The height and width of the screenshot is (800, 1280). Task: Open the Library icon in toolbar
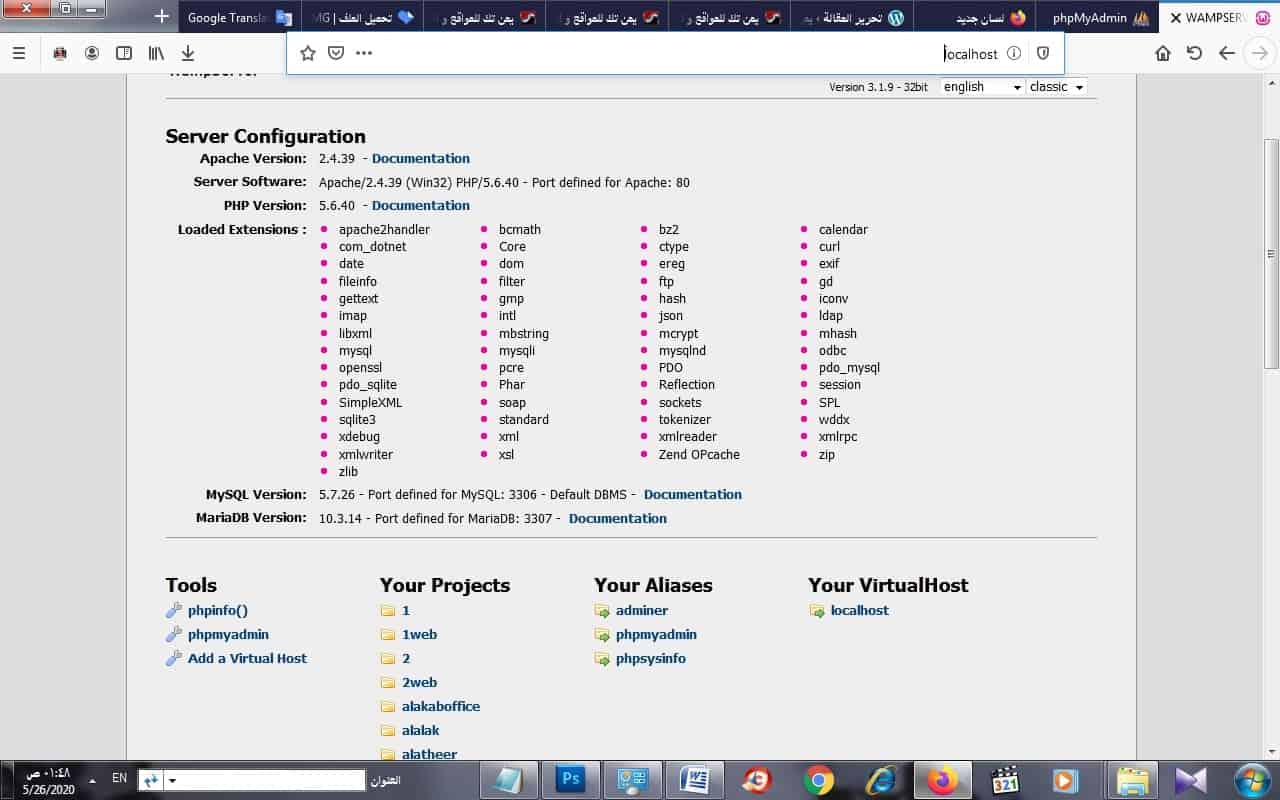[156, 54]
